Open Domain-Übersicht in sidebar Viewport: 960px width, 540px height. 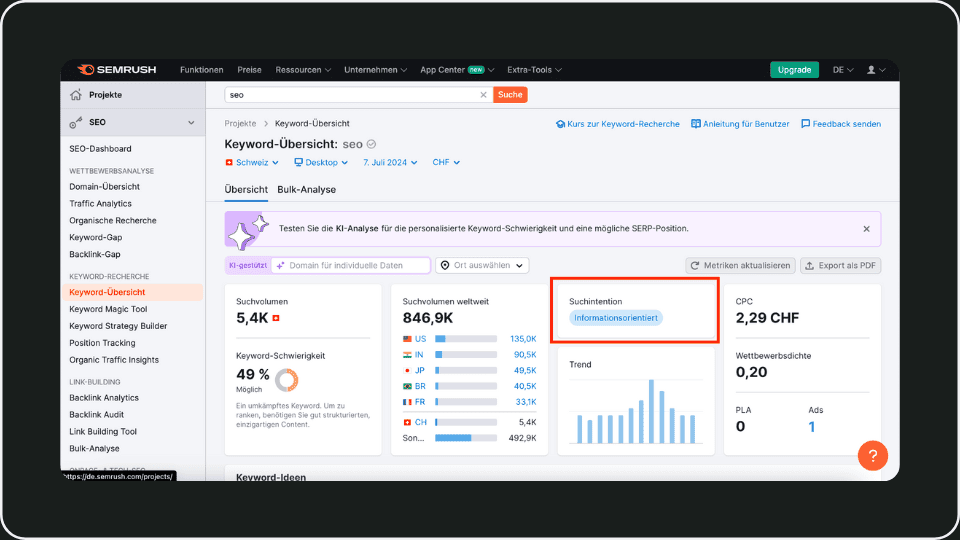coord(104,187)
